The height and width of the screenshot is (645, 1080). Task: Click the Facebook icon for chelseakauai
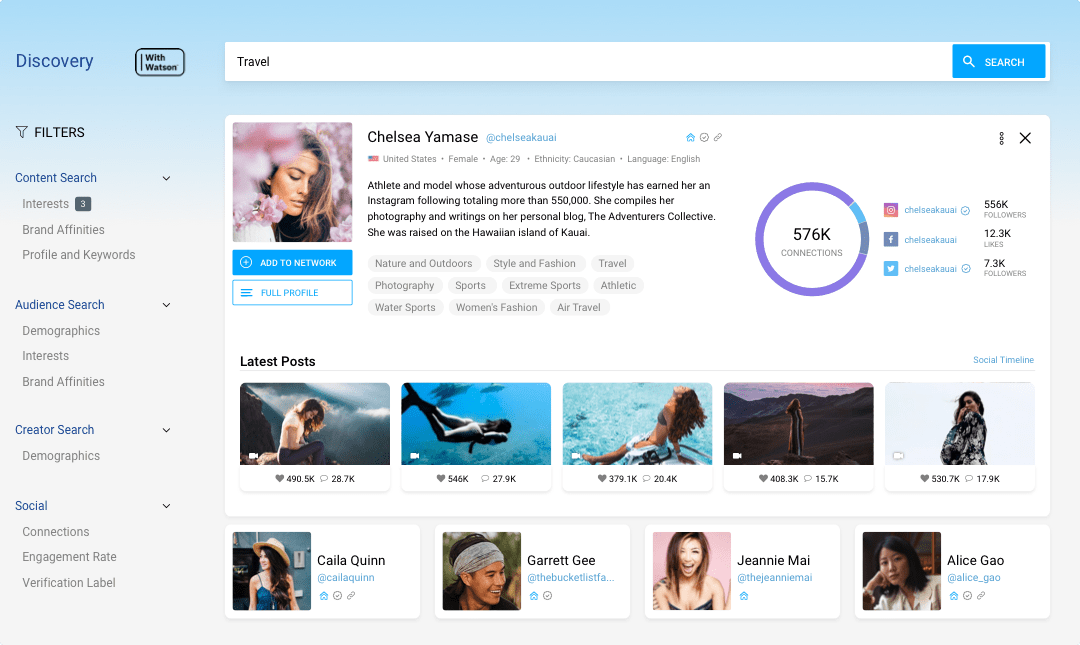point(891,239)
